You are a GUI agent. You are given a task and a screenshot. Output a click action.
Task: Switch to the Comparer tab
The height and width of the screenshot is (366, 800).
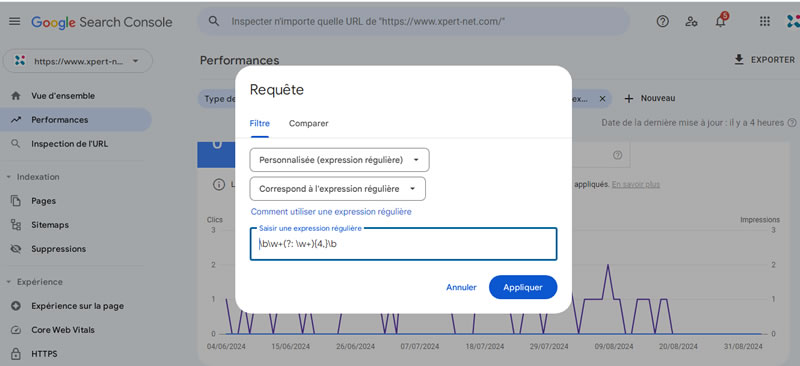click(x=309, y=124)
